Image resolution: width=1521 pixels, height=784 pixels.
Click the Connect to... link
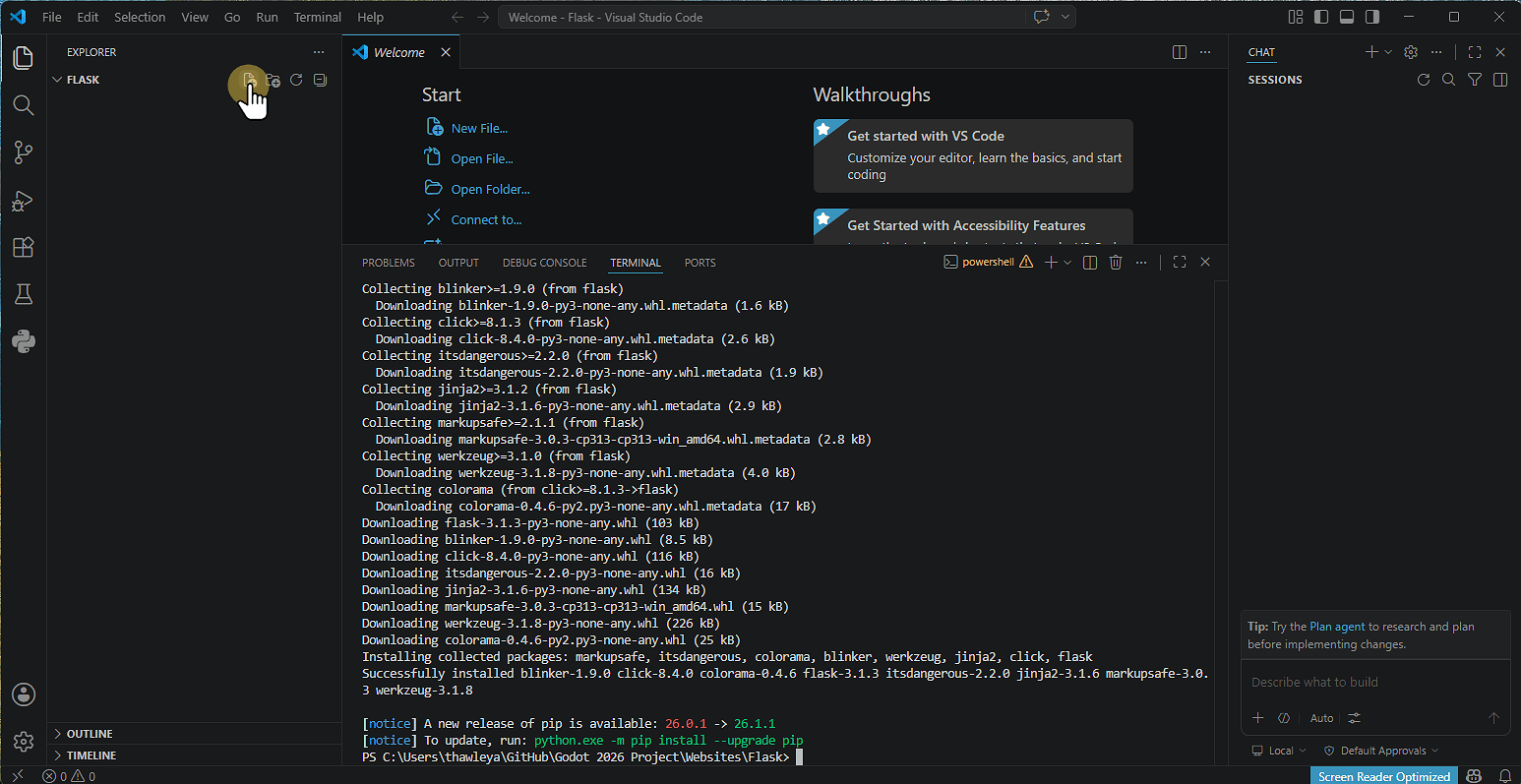pyautogui.click(x=486, y=219)
